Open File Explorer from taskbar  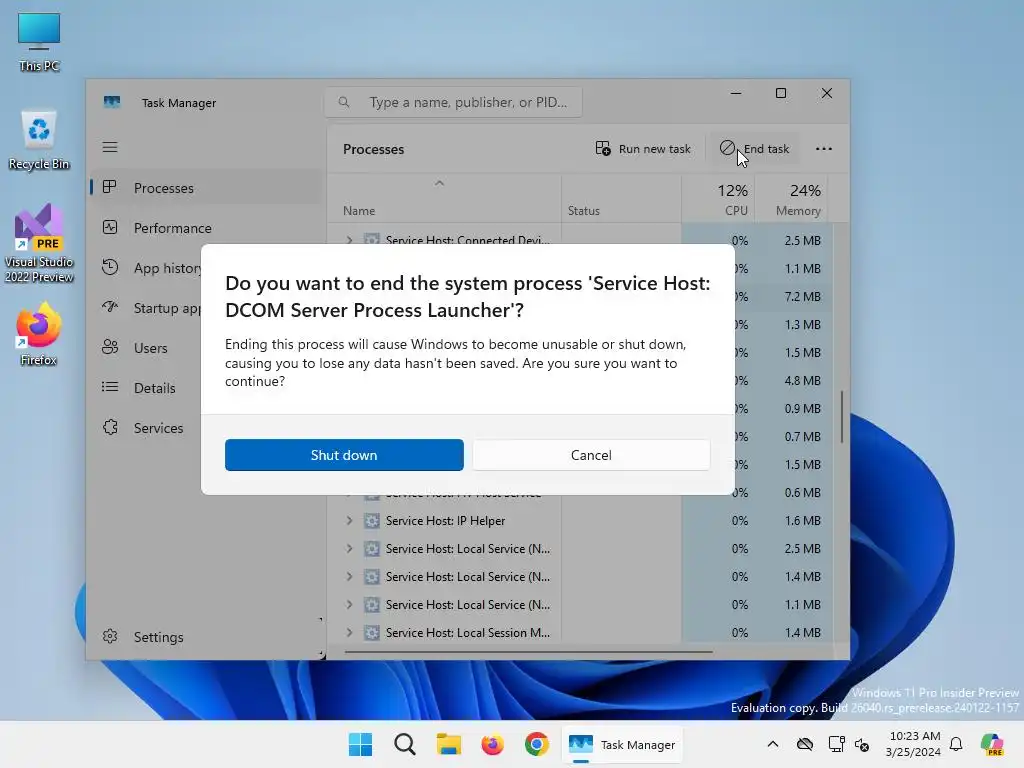point(449,744)
